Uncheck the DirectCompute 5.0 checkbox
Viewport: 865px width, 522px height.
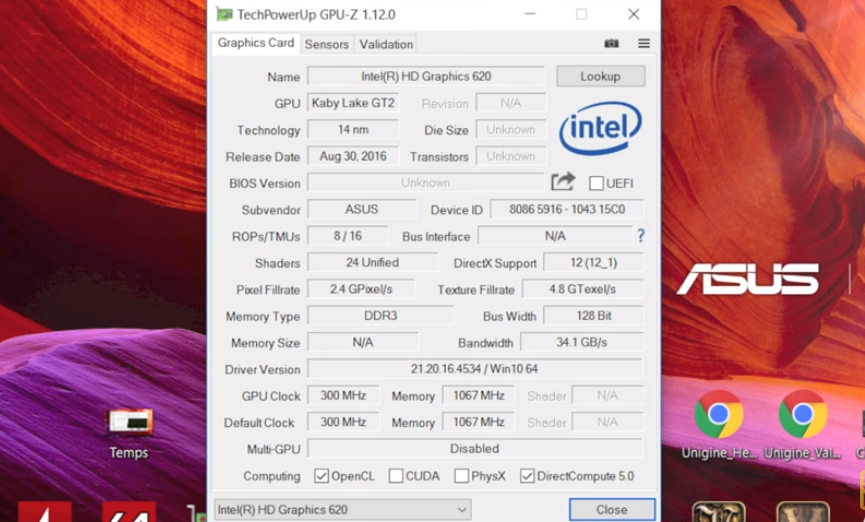(527, 476)
